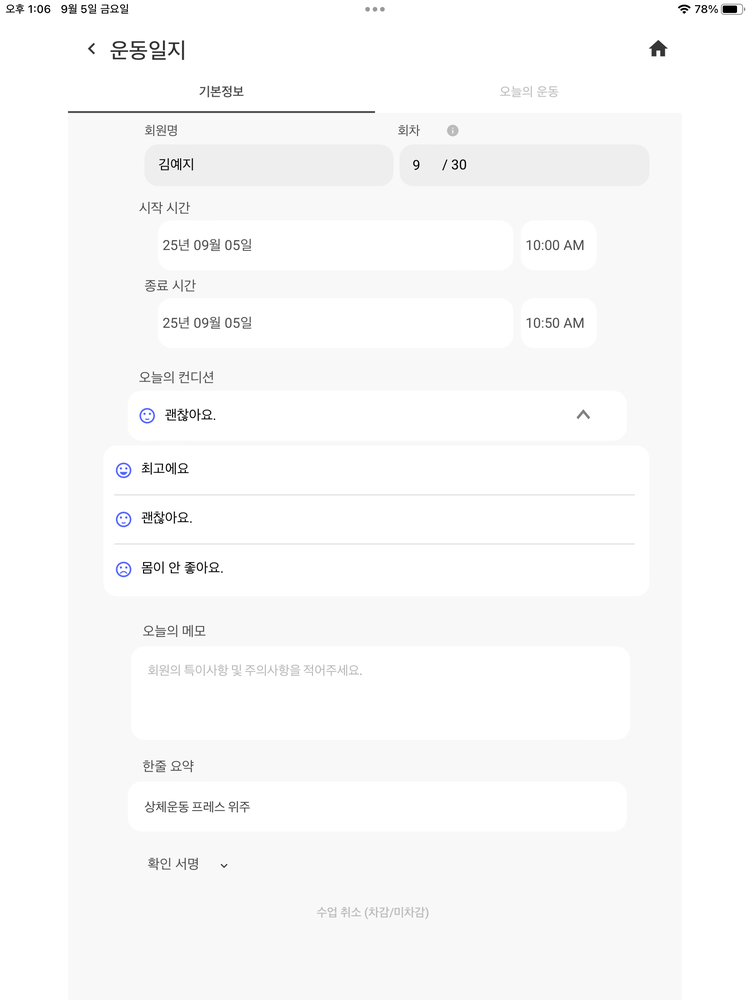Tap the back arrow beside 운동일지
This screenshot has height=1000, width=750.
92,49
